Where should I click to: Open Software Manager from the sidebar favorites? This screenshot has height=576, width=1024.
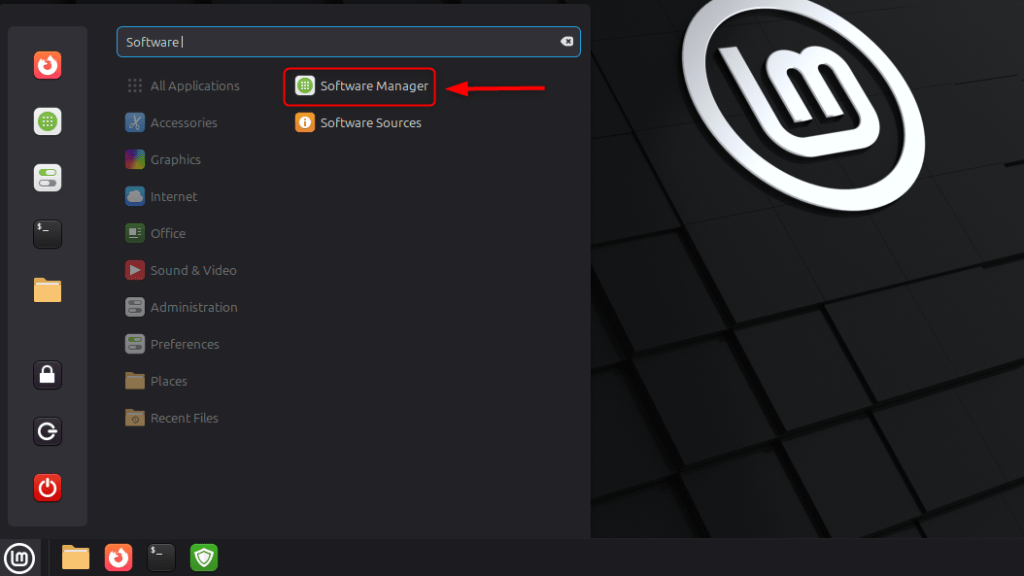[47, 121]
